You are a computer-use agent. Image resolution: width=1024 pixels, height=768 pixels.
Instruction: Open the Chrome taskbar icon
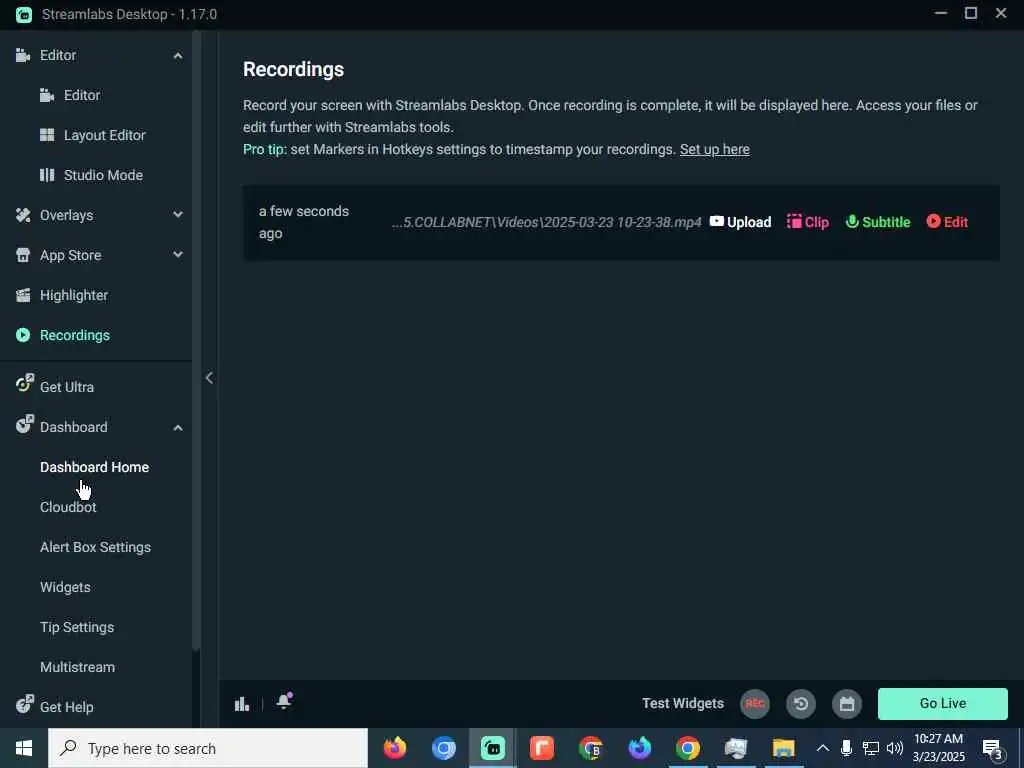pyautogui.click(x=687, y=748)
